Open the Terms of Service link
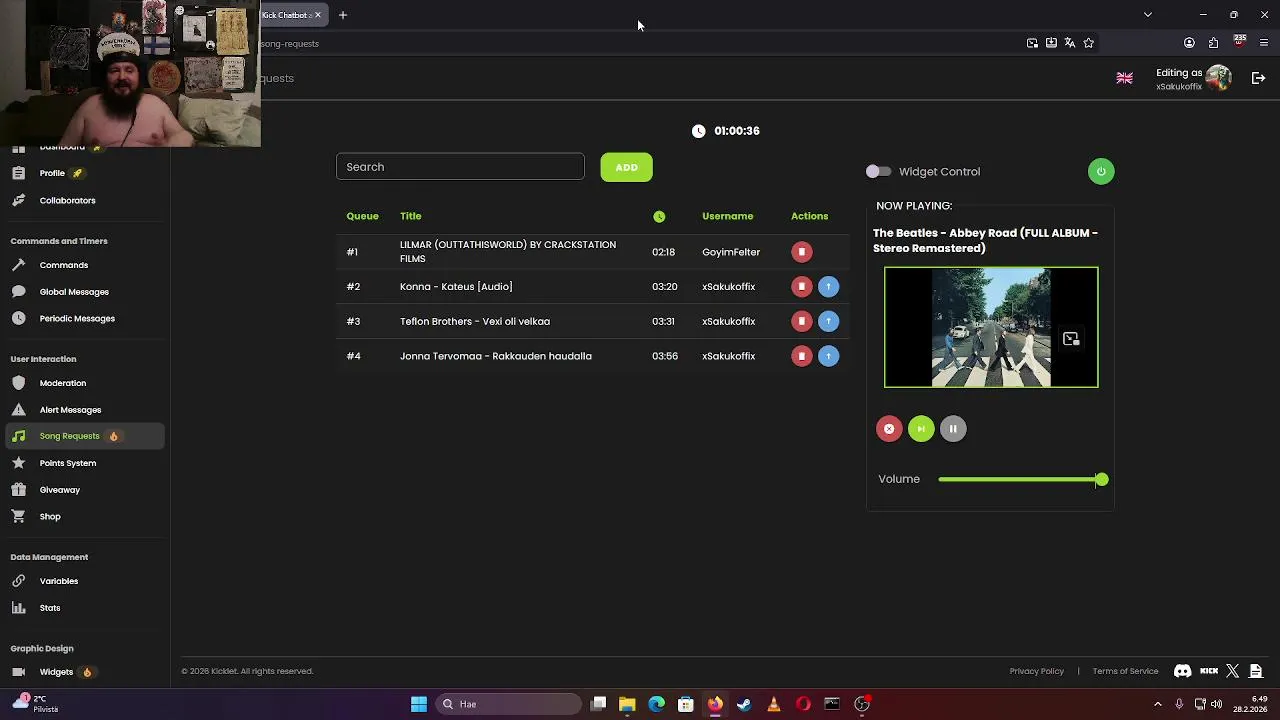Viewport: 1280px width, 720px height. (1125, 671)
